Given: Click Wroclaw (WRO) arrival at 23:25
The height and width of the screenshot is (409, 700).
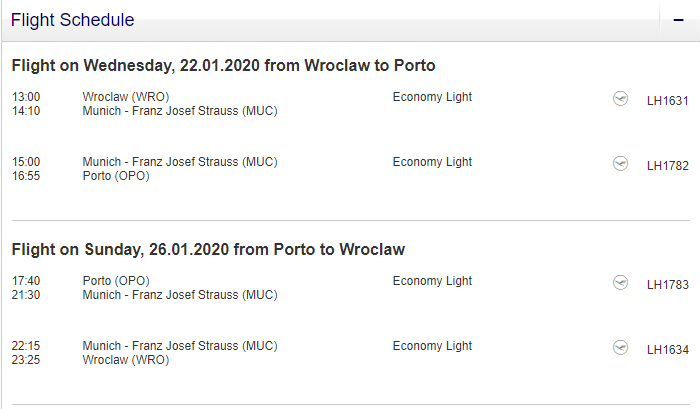Looking at the screenshot, I should [126, 360].
